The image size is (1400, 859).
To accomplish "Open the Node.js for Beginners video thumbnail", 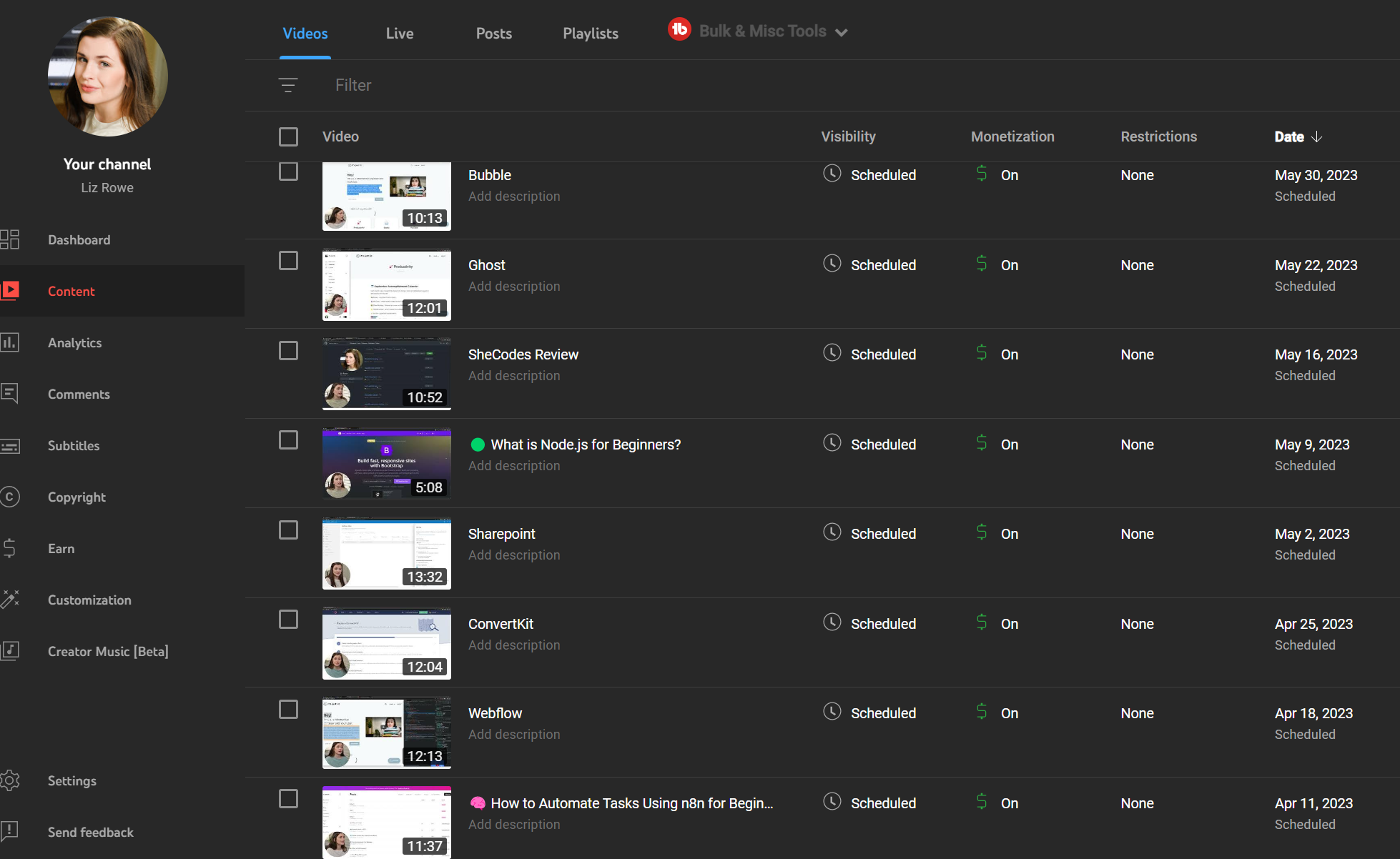I will click(x=387, y=463).
